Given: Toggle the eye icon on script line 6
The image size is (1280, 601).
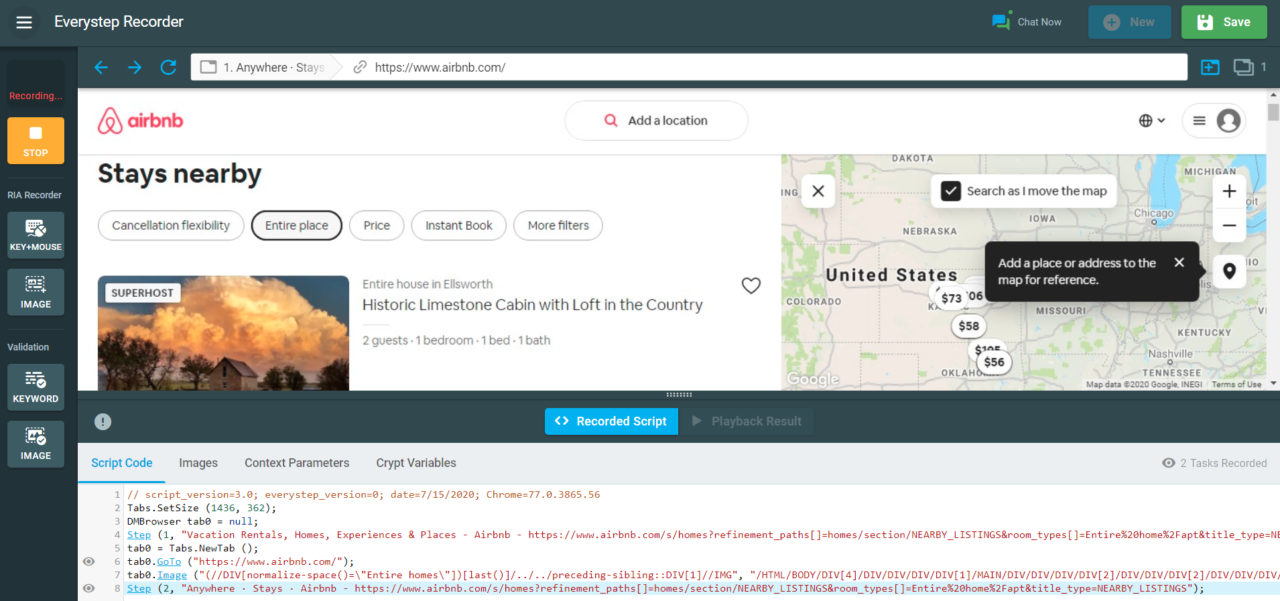Looking at the screenshot, I should (x=90, y=561).
